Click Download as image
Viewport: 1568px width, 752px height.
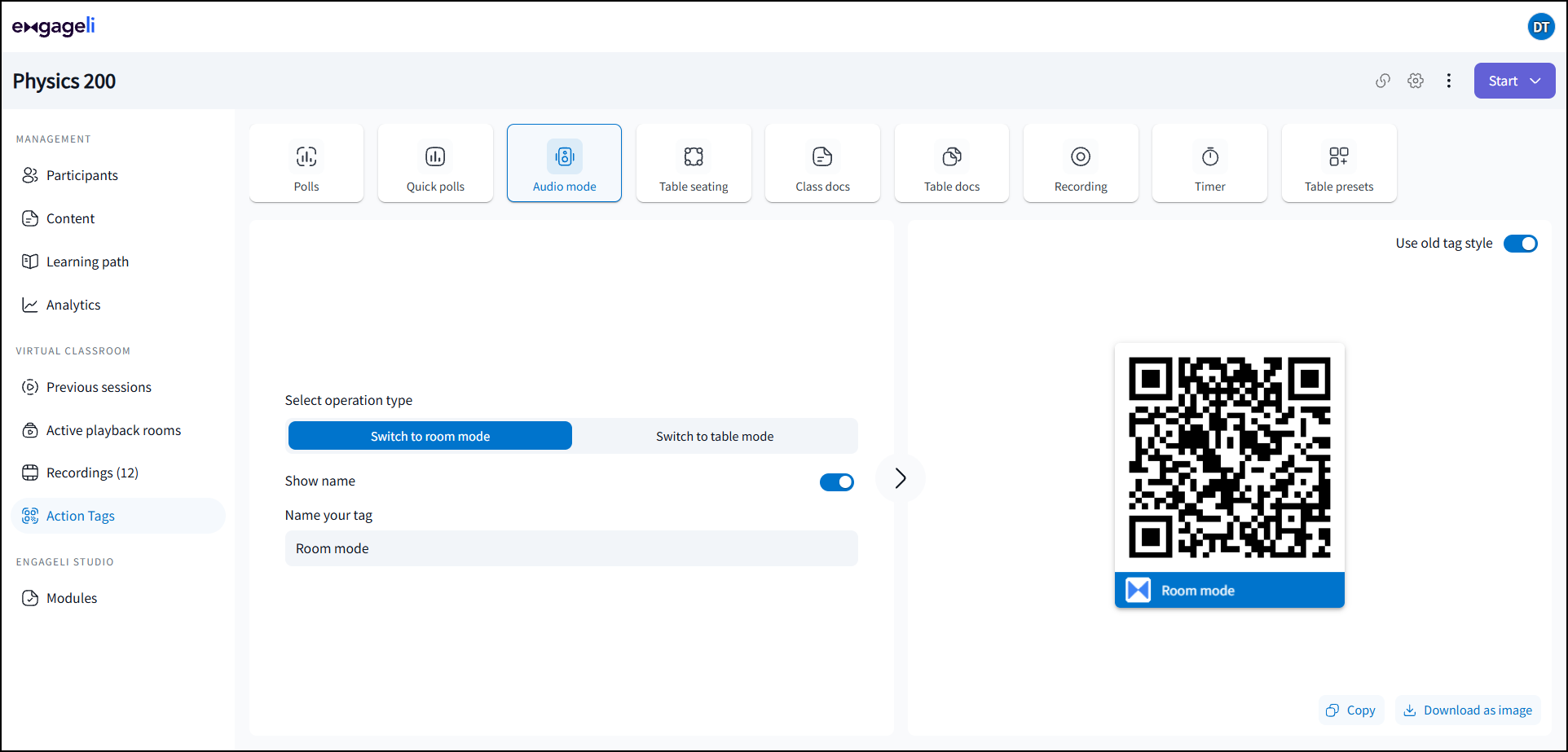point(1468,710)
